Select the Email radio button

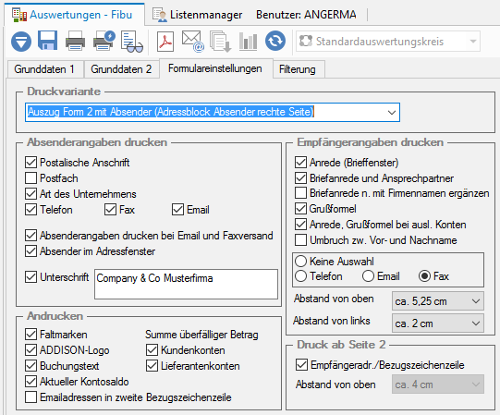[x=368, y=276]
